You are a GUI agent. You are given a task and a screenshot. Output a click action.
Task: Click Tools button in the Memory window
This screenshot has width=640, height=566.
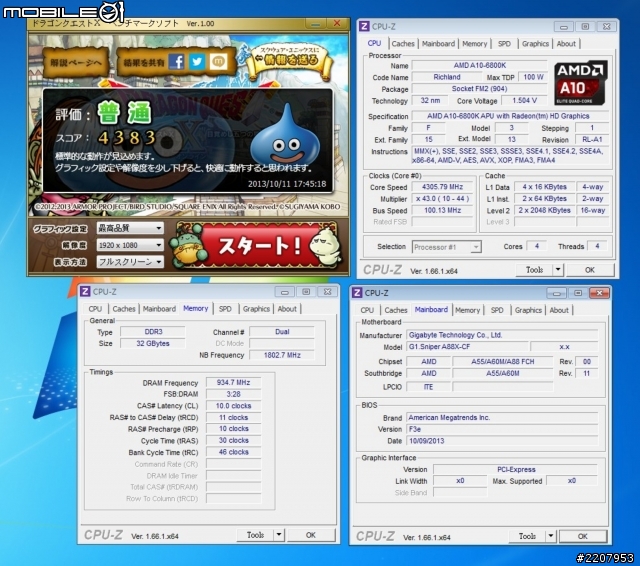(255, 535)
